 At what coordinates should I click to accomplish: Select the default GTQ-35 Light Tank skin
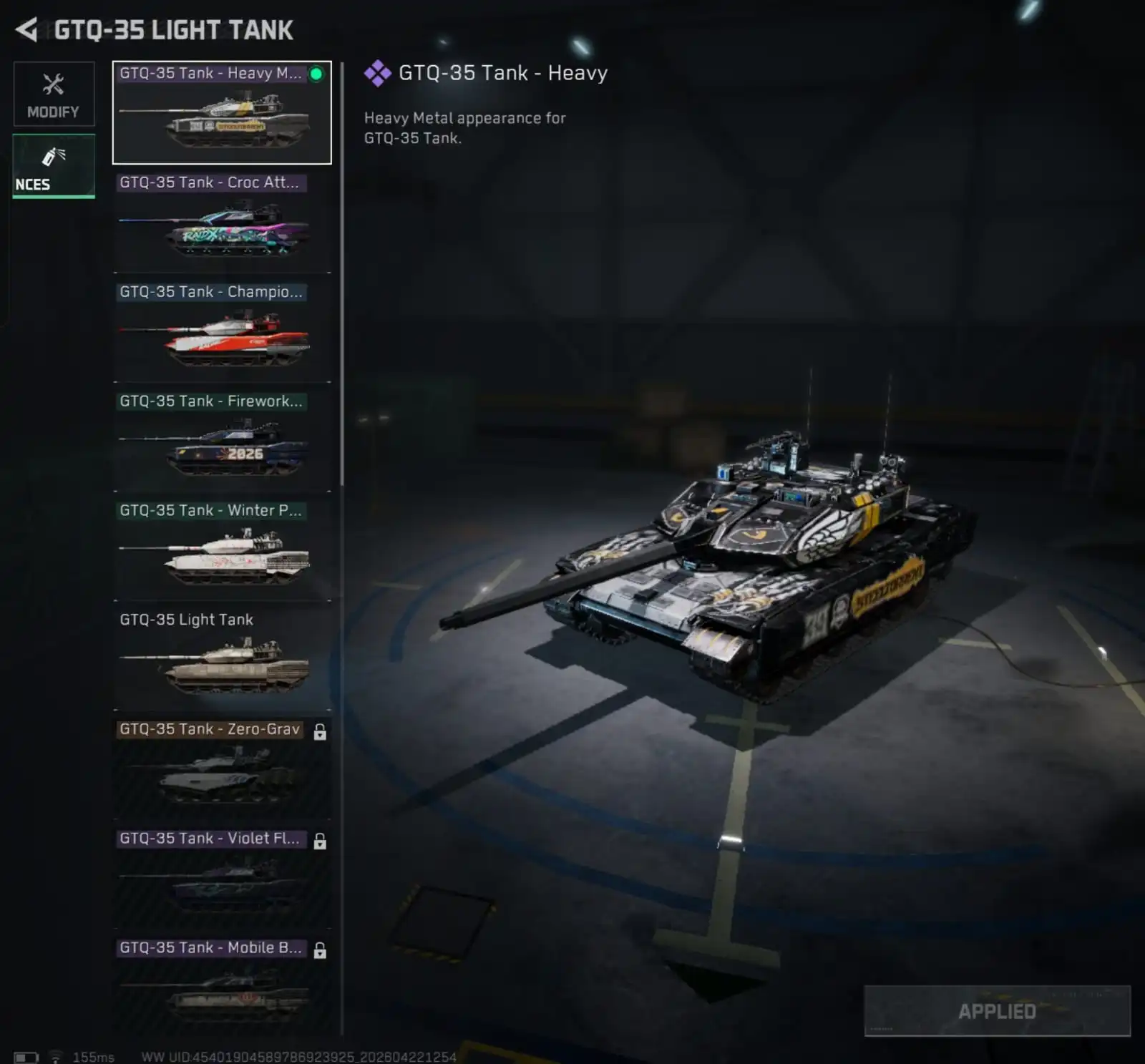click(222, 657)
